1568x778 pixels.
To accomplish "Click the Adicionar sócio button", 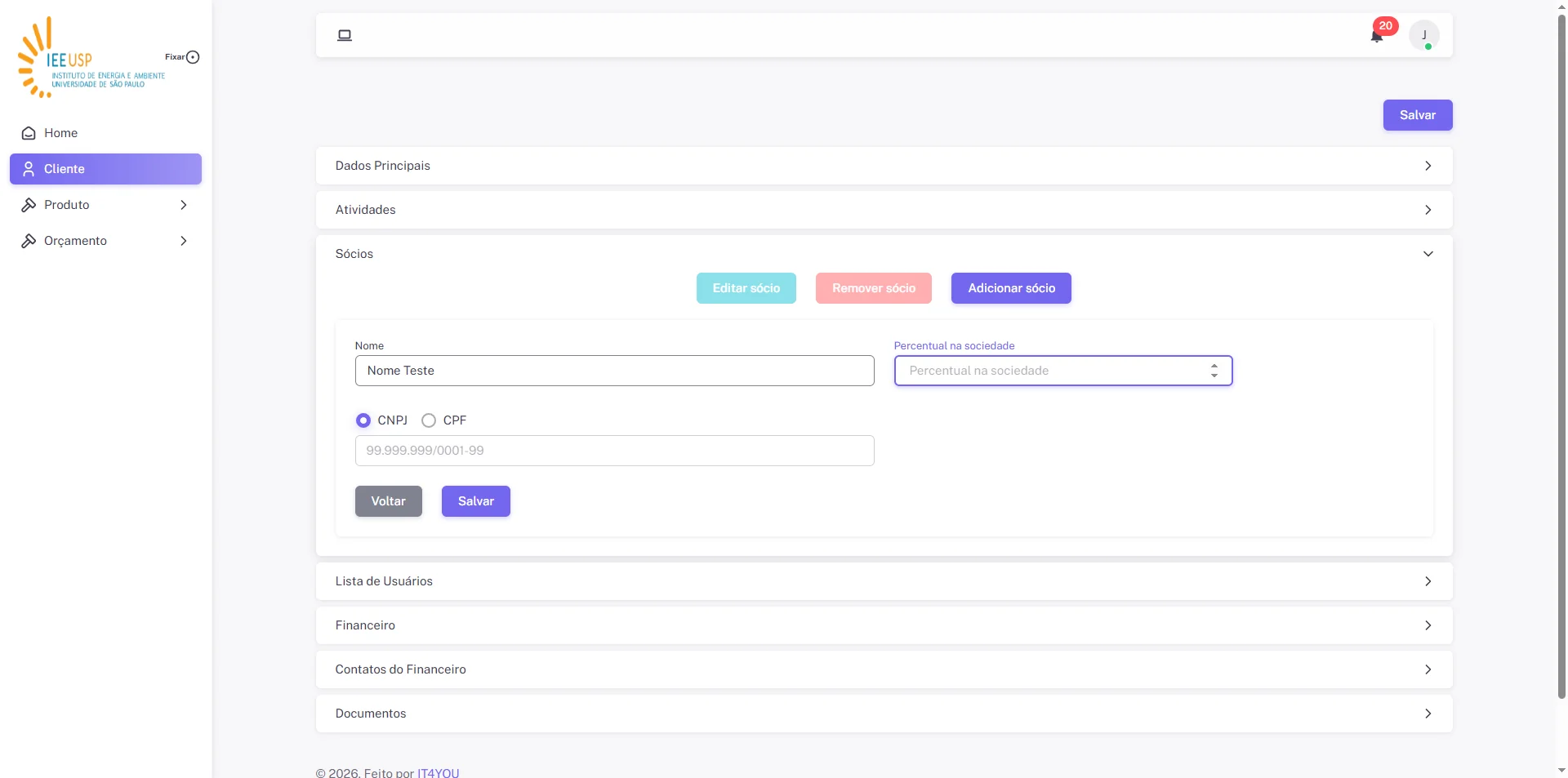I will [1012, 288].
